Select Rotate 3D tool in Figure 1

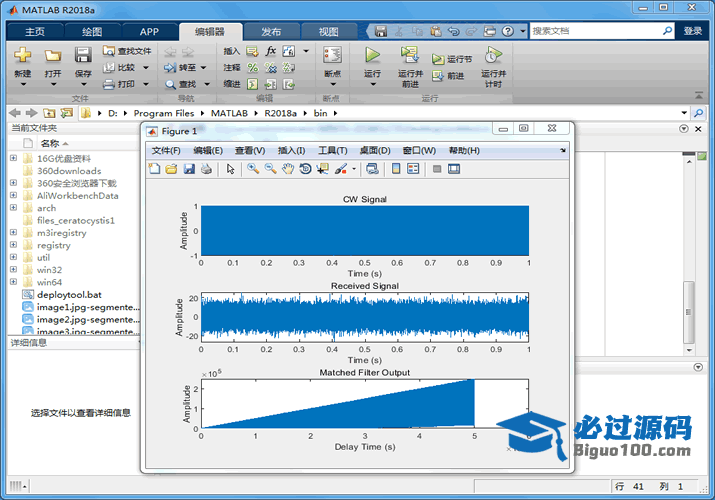point(305,169)
